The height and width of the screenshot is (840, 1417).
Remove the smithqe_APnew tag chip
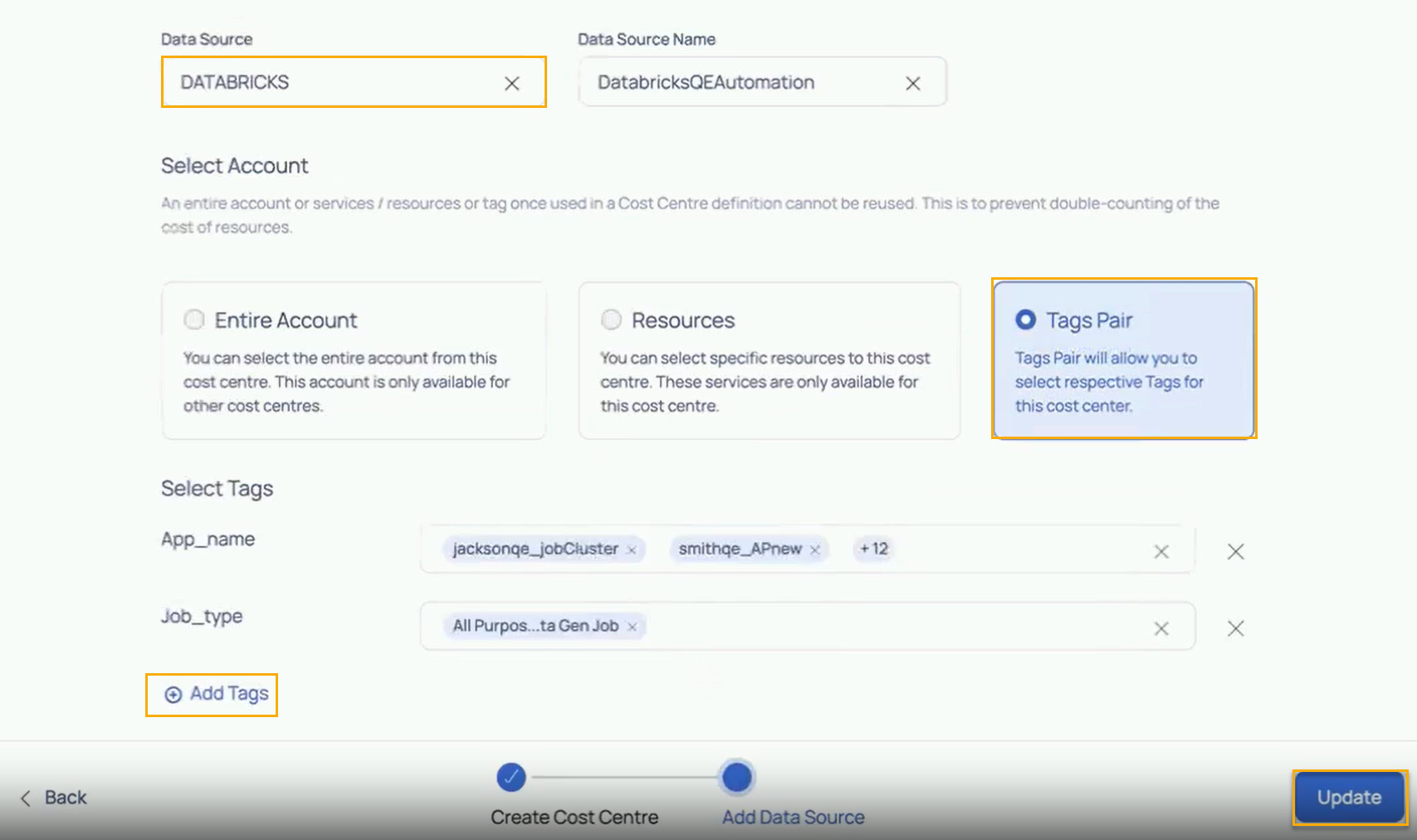pyautogui.click(x=815, y=550)
